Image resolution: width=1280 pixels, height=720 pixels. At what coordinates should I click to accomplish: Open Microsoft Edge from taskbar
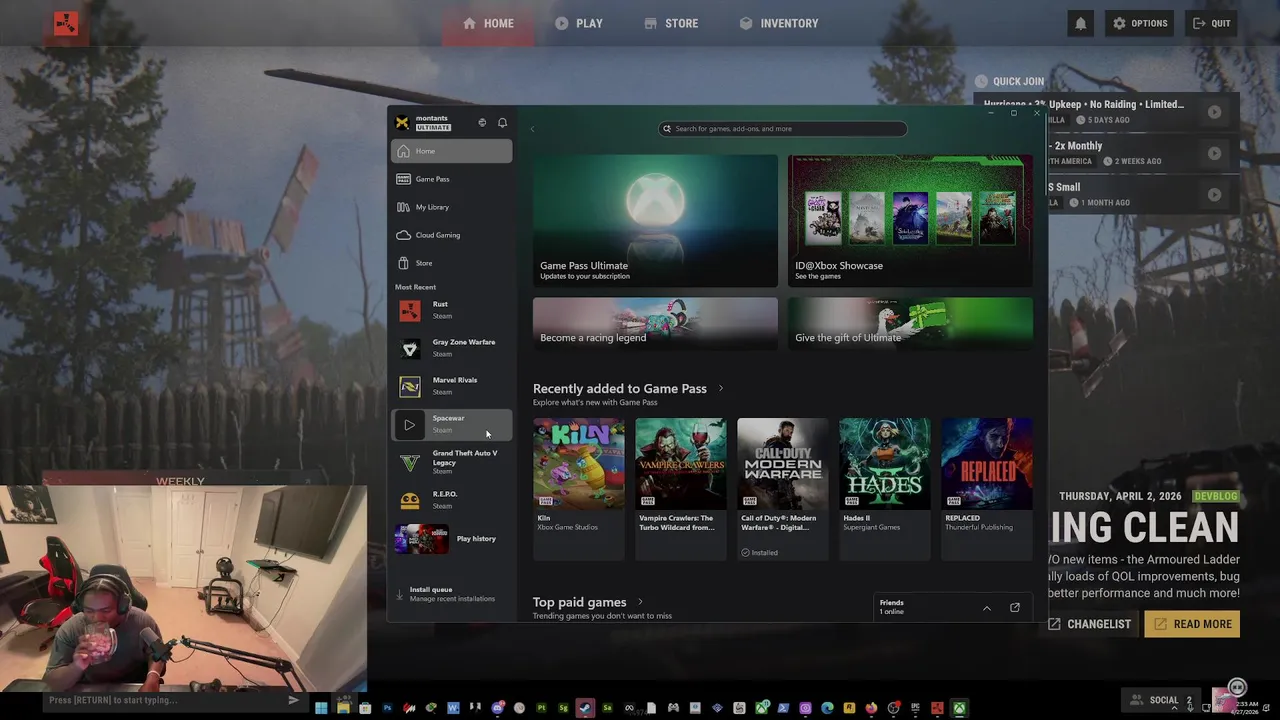827,708
